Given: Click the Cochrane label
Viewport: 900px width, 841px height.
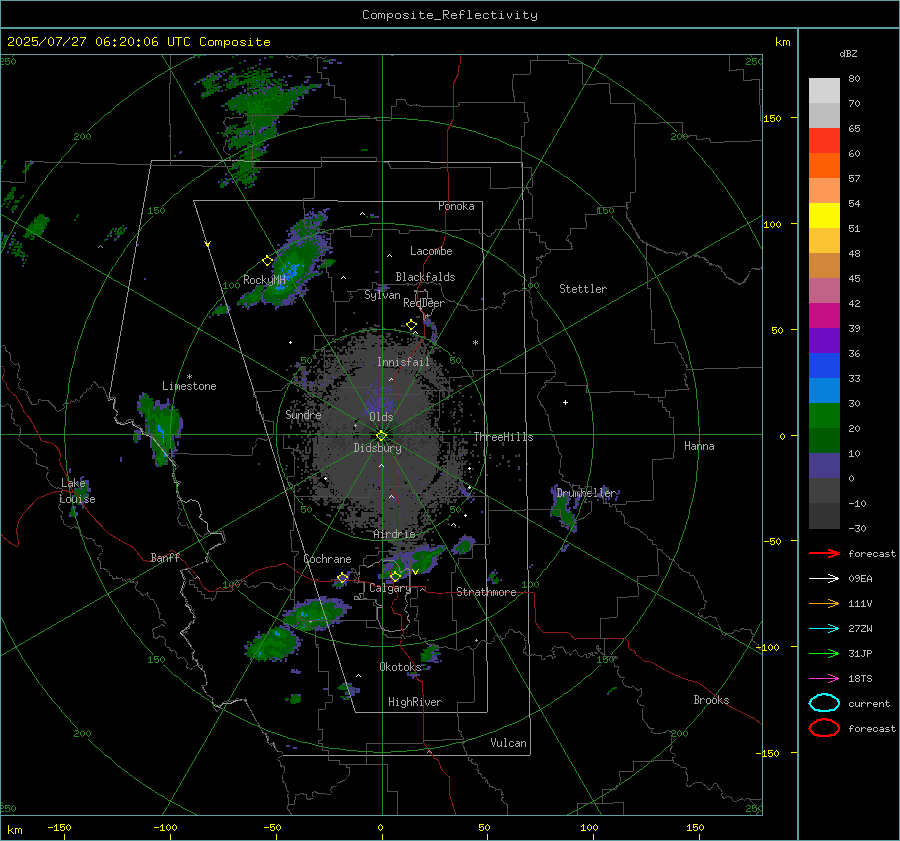Looking at the screenshot, I should coord(327,559).
